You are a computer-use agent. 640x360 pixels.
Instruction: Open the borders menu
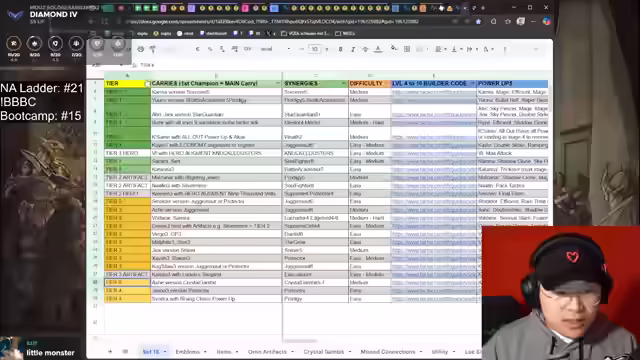coord(407,49)
